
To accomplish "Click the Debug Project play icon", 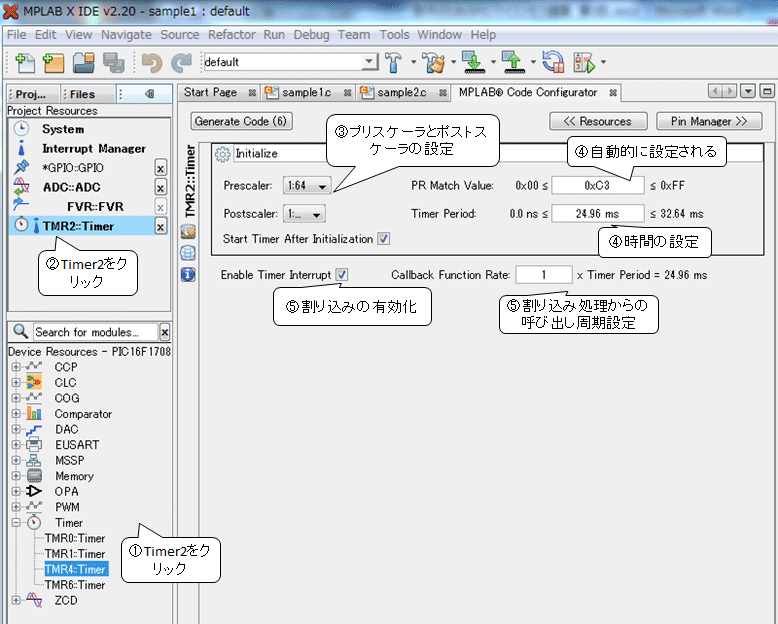I will coord(584,62).
